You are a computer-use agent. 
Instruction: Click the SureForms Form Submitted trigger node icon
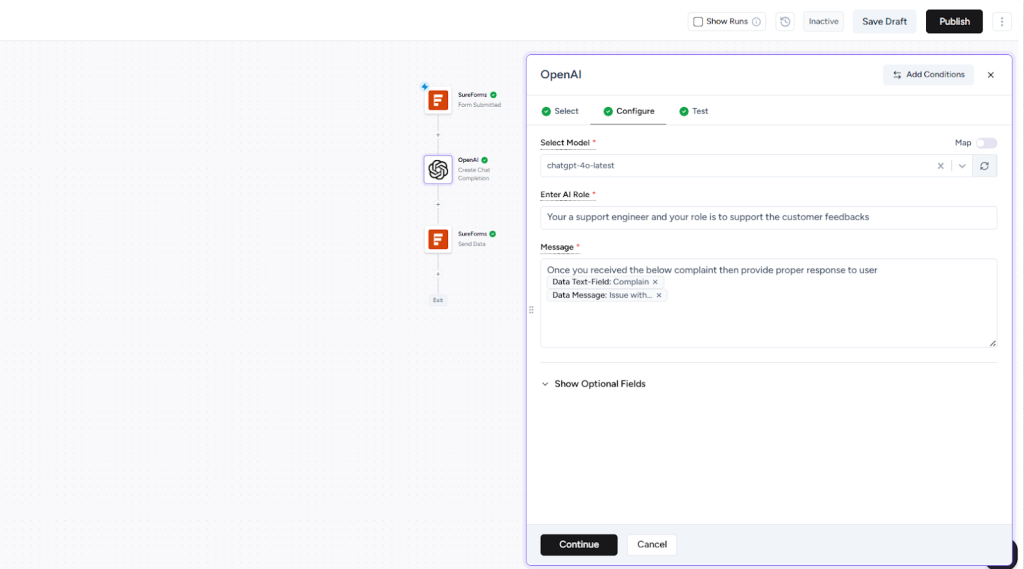tap(438, 100)
